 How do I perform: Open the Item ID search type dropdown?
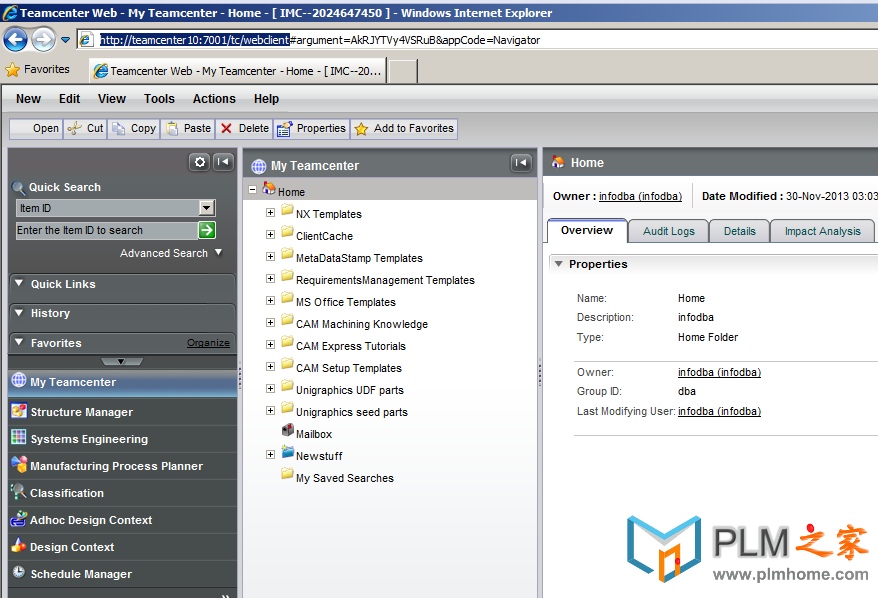(x=207, y=208)
